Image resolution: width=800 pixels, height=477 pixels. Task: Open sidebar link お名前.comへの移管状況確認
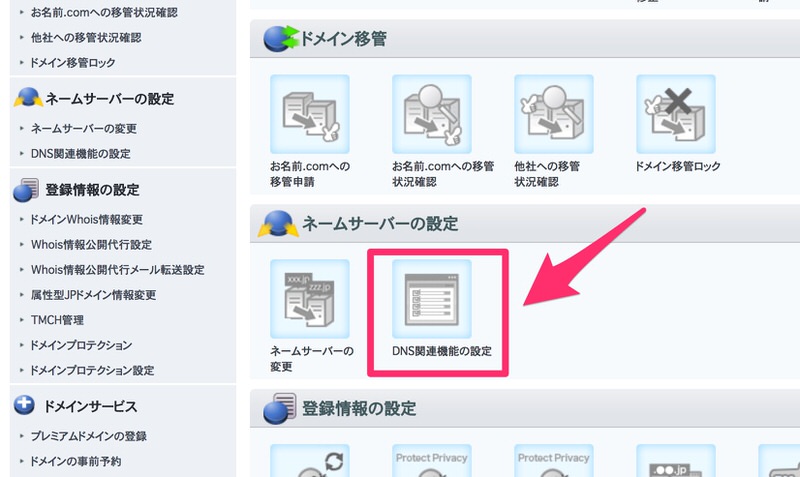tap(104, 12)
